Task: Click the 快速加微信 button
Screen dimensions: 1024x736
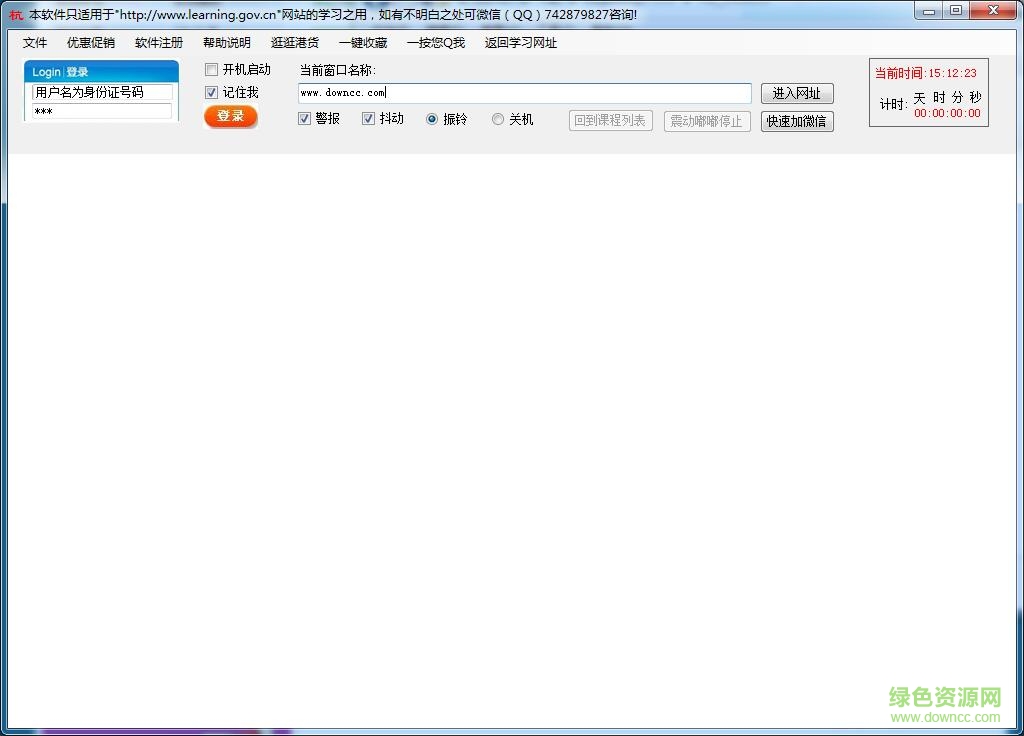Action: click(x=797, y=122)
